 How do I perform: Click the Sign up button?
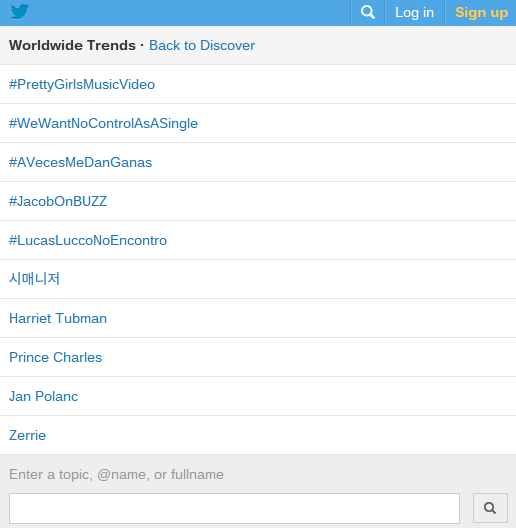coord(481,13)
